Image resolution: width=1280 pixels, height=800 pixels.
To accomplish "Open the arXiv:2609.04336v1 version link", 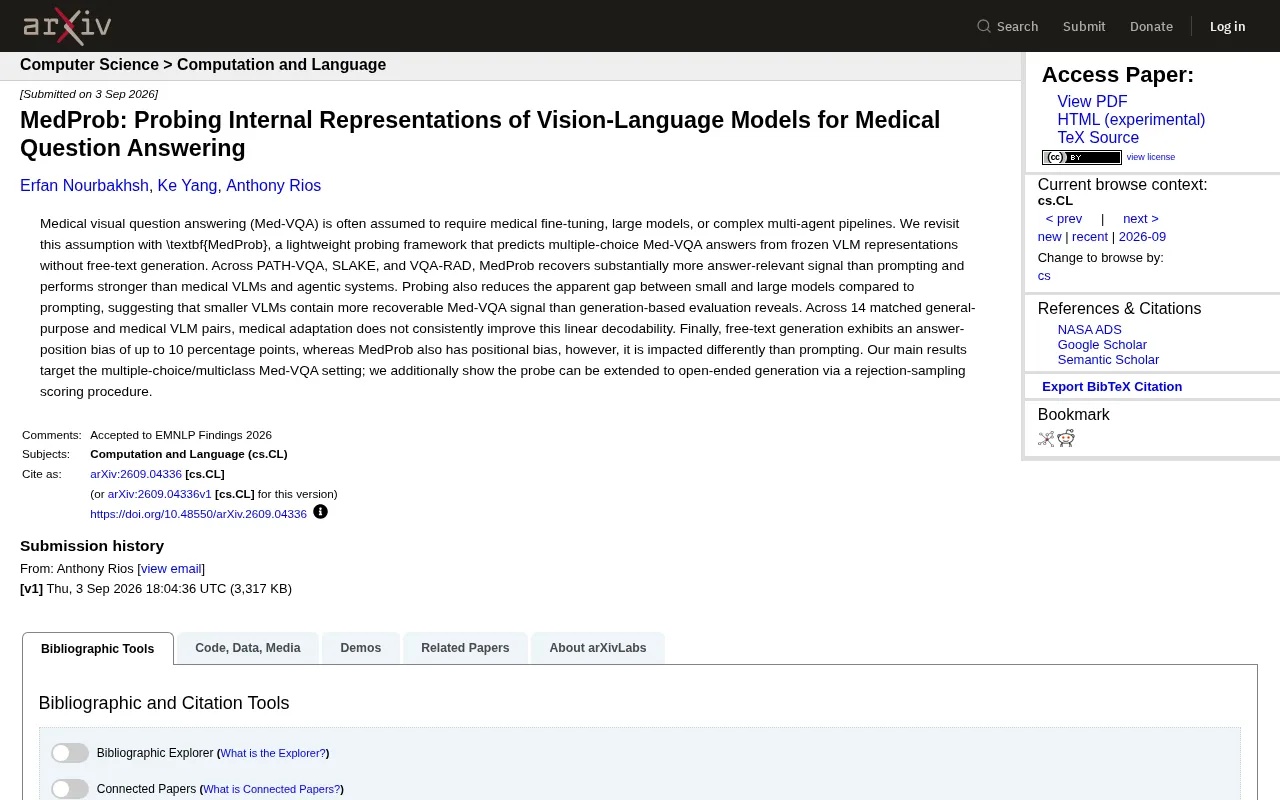I will pos(160,494).
